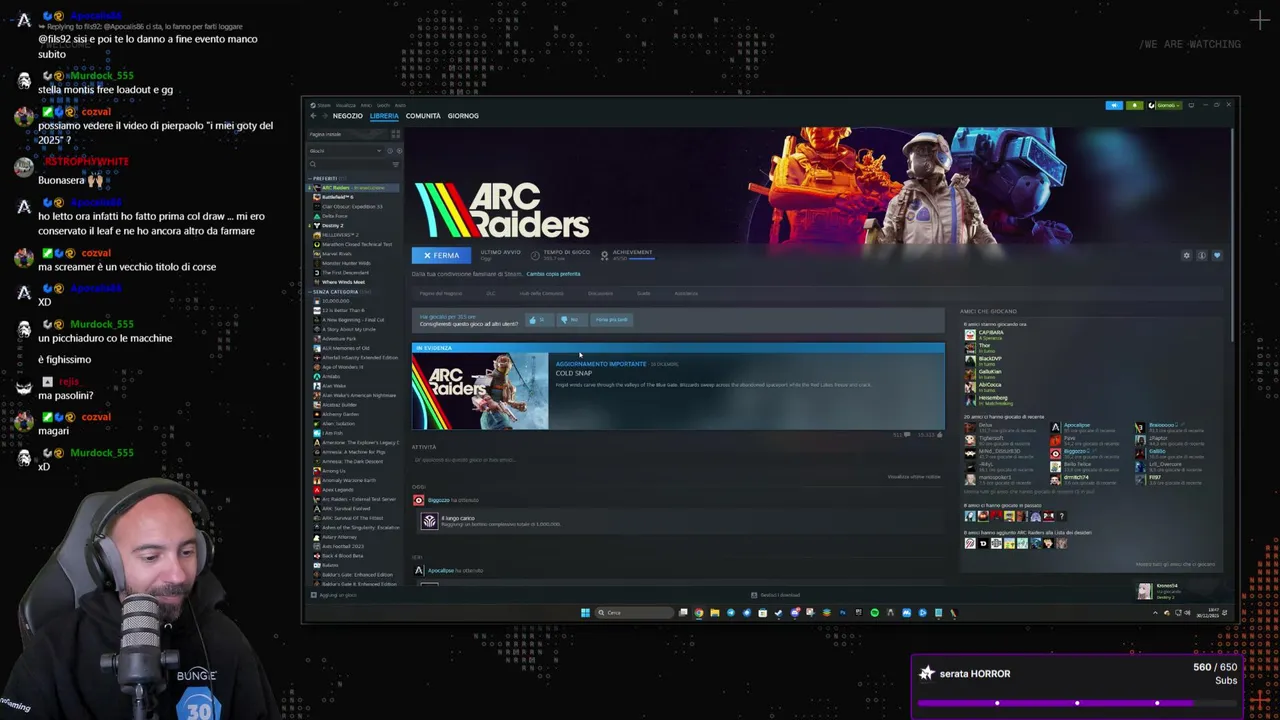Open the Discussioni link
Image resolution: width=1280 pixels, height=720 pixels.
click(x=601, y=293)
